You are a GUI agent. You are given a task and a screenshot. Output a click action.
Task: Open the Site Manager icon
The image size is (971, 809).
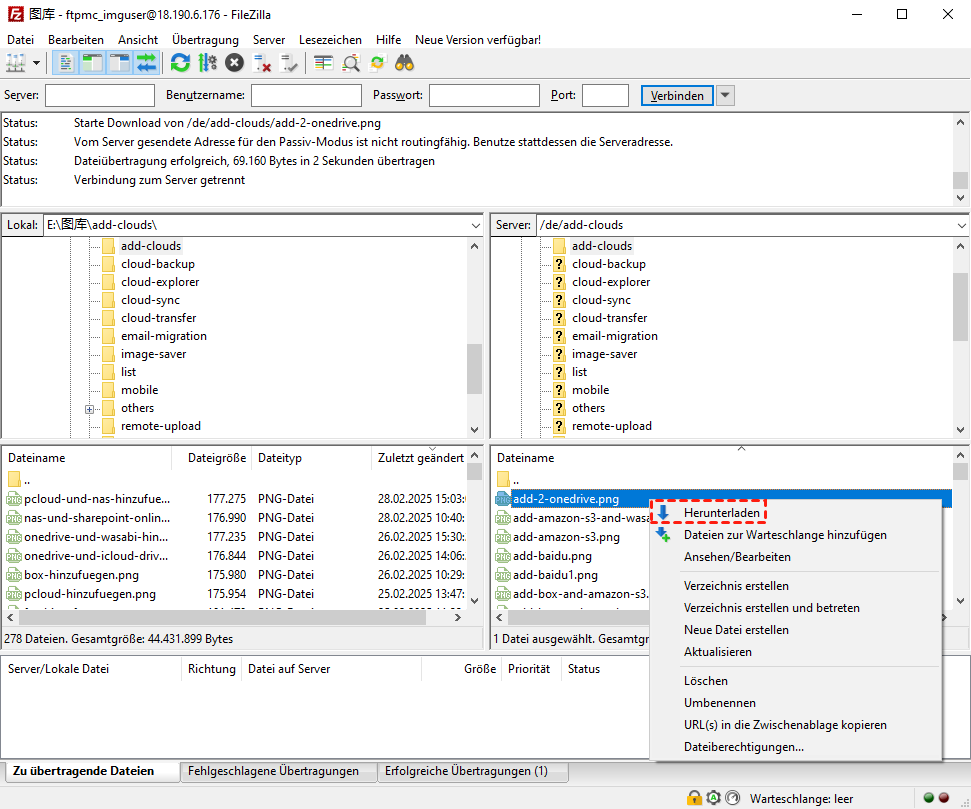coord(16,63)
